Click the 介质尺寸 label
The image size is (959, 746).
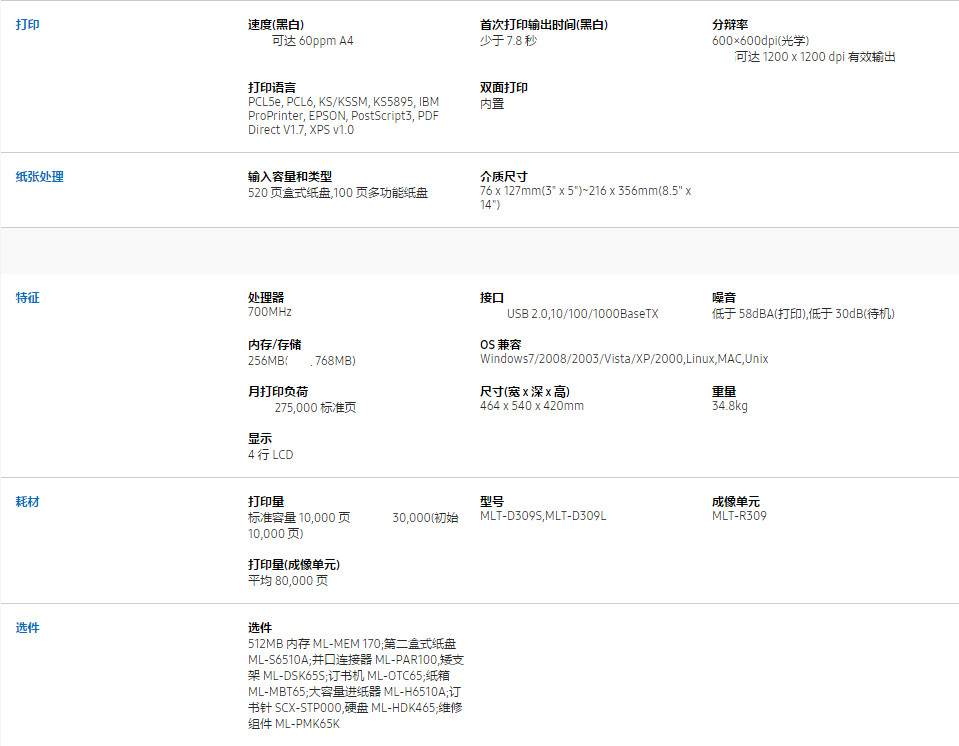click(x=504, y=177)
